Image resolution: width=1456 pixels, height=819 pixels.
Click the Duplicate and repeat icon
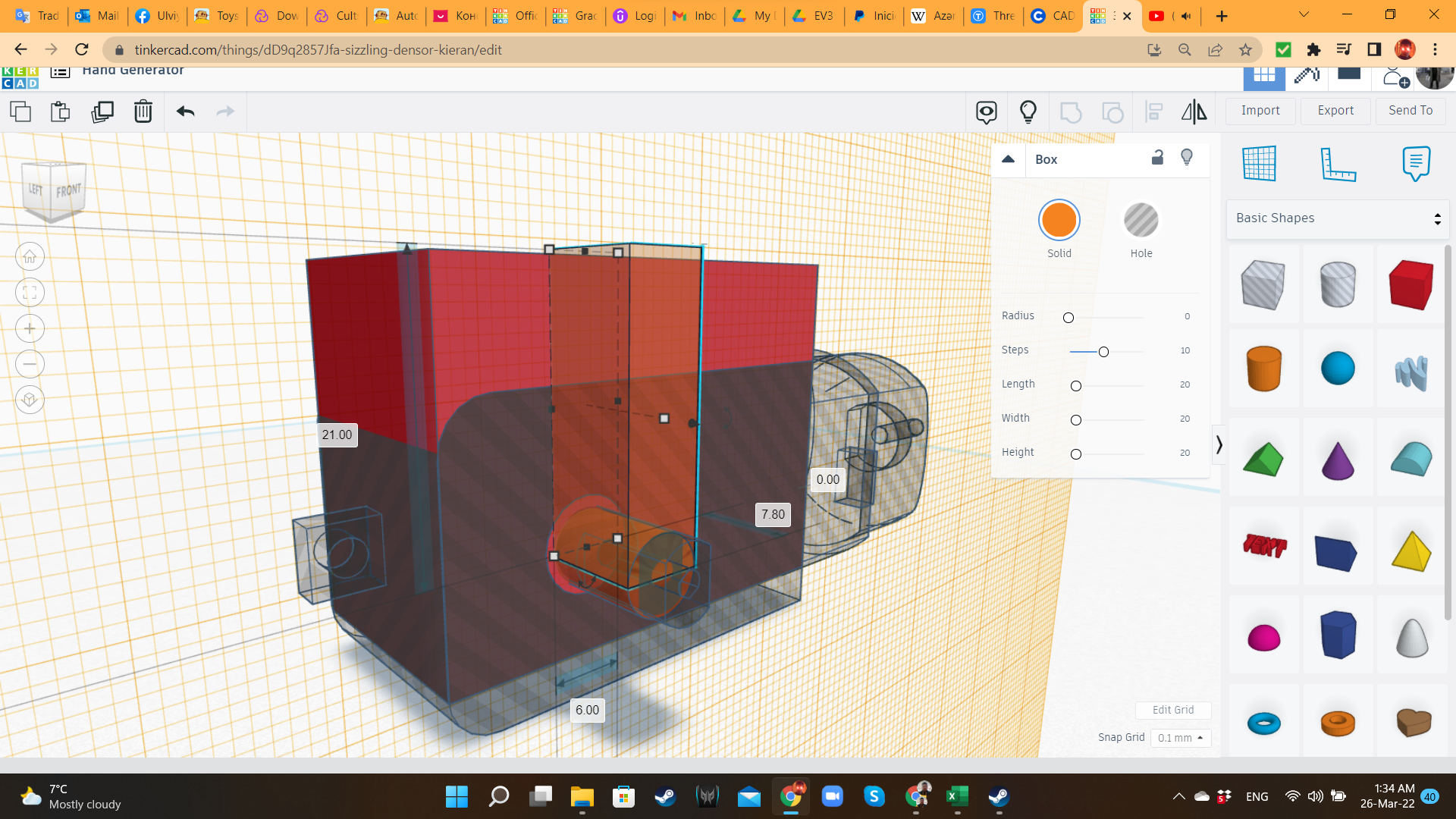tap(102, 111)
